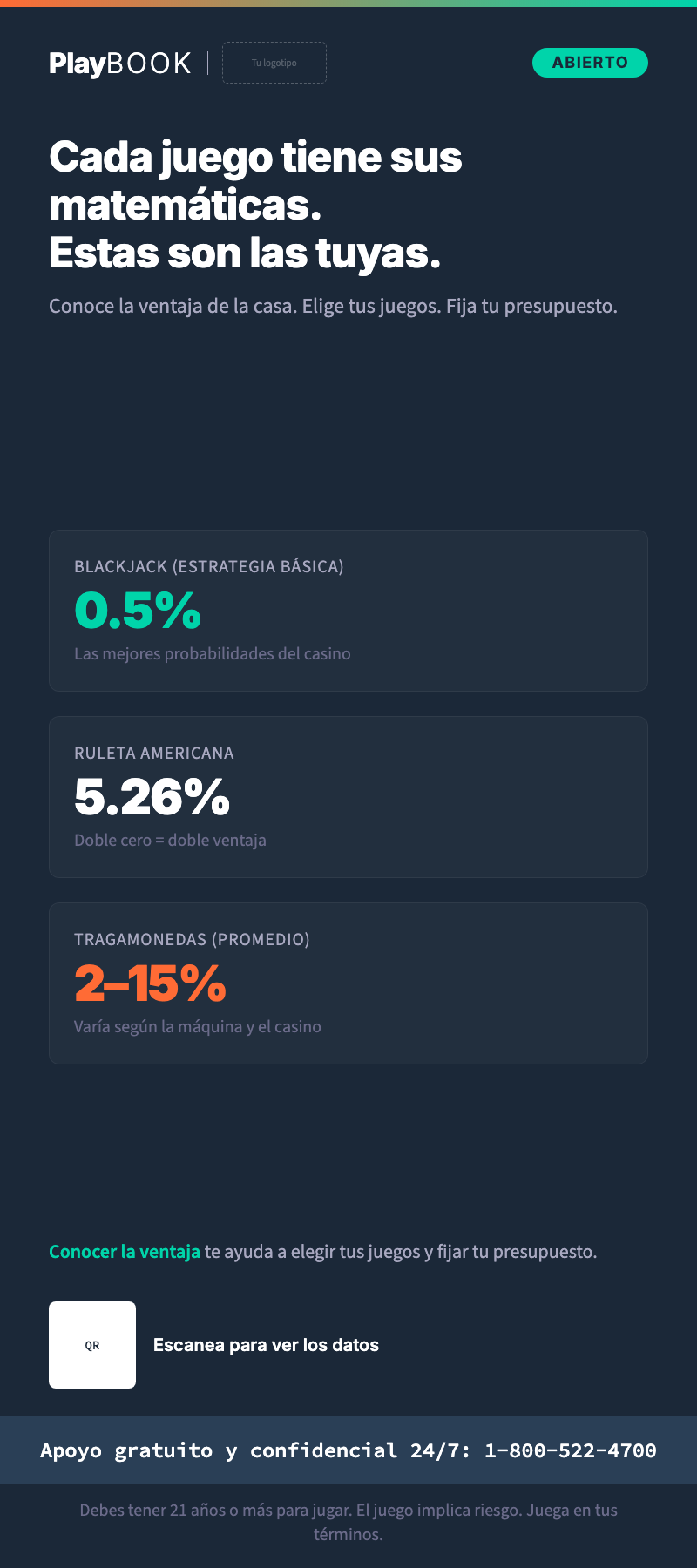697x1568 pixels.
Task: Click Varía según la máquina y el casino caption
Action: pos(198,1027)
